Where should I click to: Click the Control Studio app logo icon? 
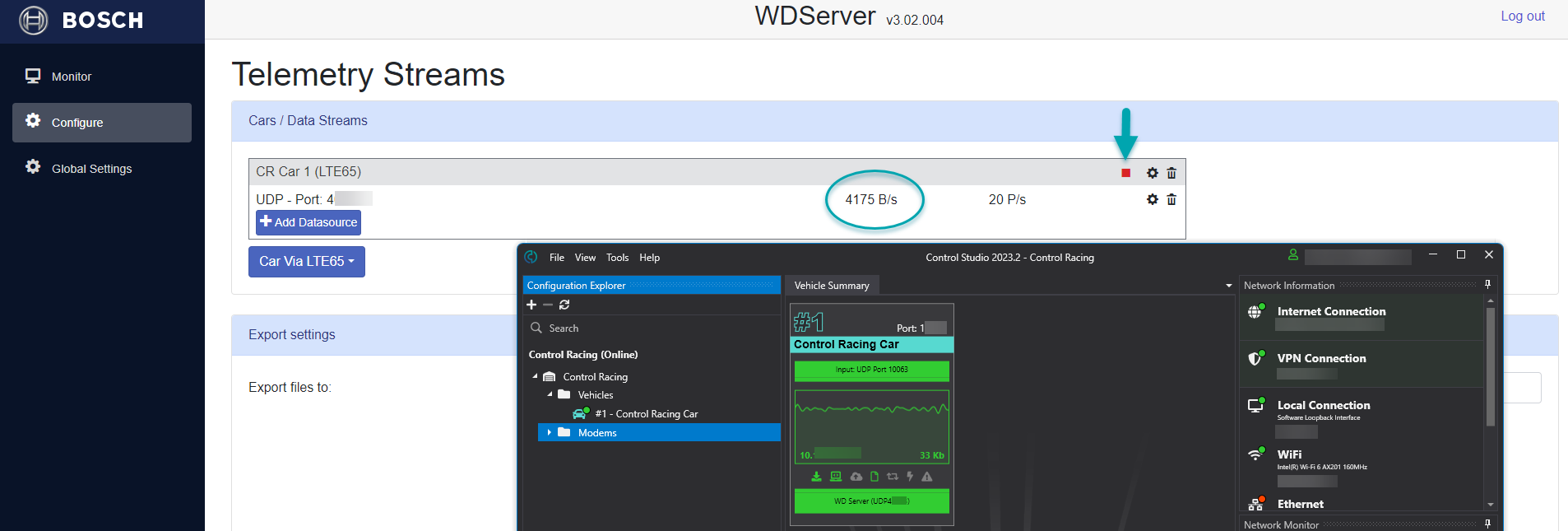[531, 257]
